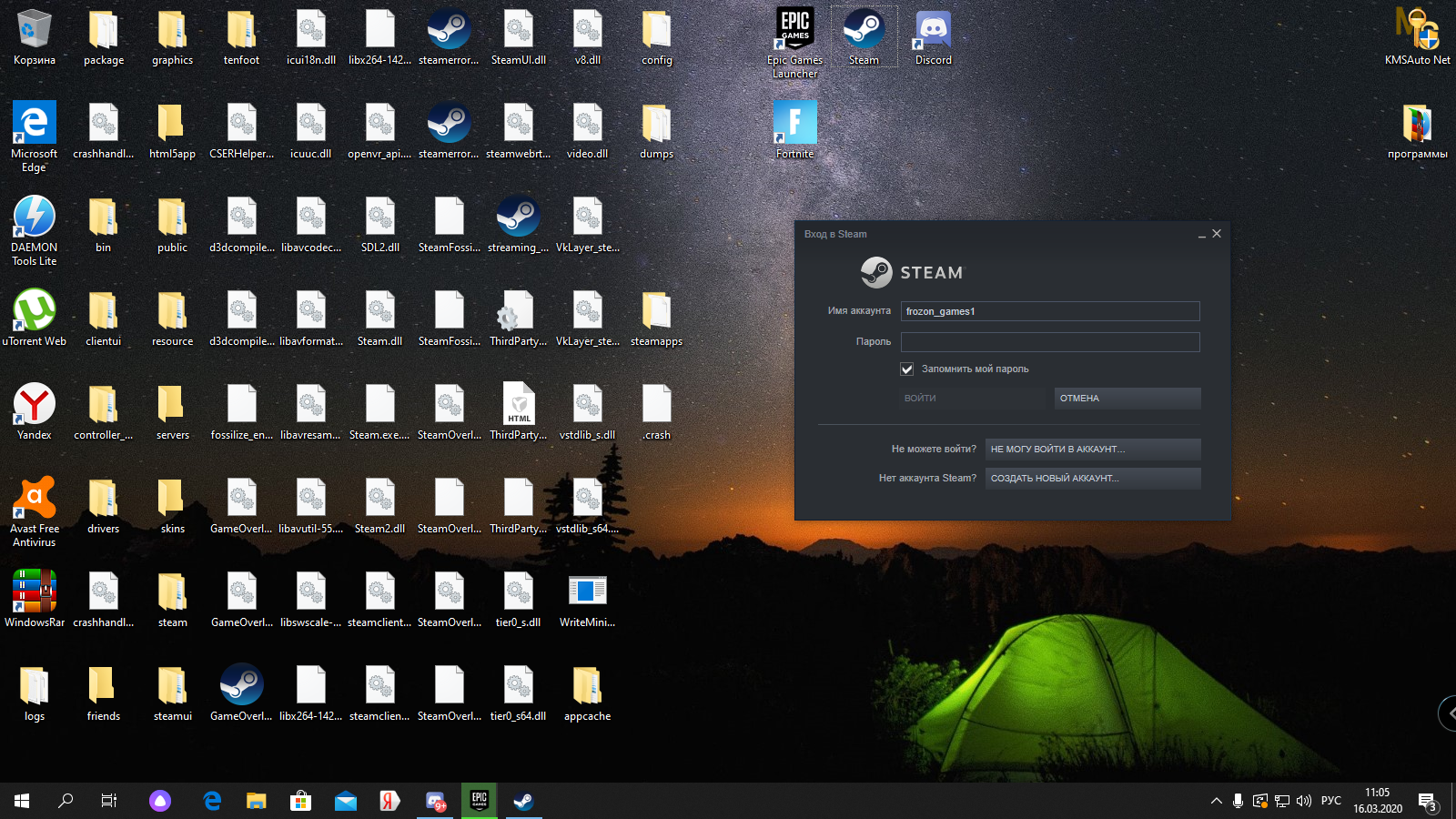Open the volume control tray icon
Image resolution: width=1456 pixels, height=819 pixels.
(x=1304, y=801)
